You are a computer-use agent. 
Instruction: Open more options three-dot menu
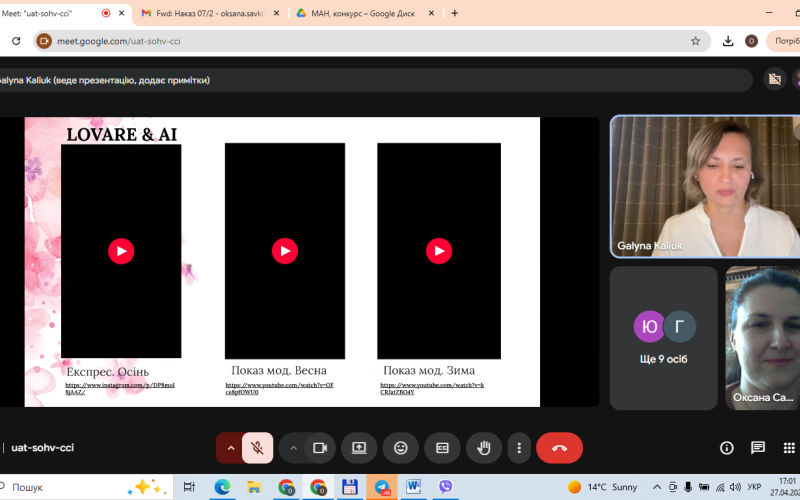519,448
